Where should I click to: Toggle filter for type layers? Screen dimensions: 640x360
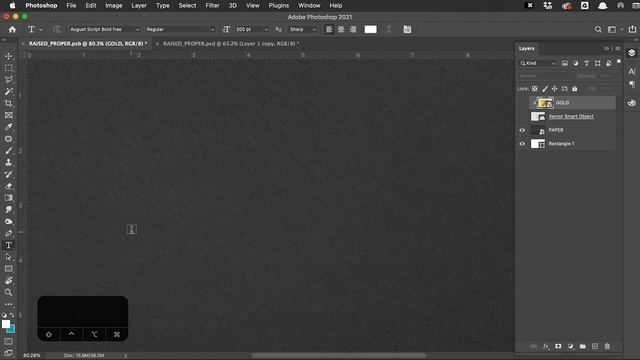pos(587,63)
